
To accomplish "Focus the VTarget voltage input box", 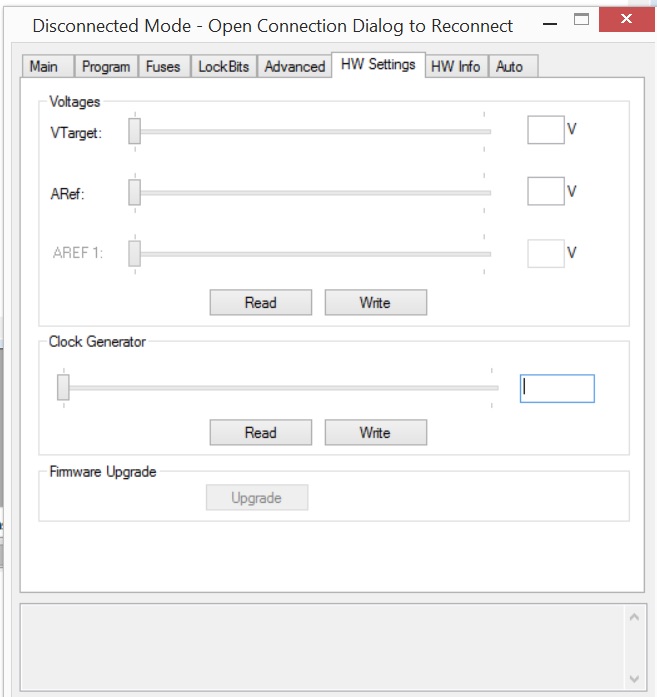I will pyautogui.click(x=546, y=130).
